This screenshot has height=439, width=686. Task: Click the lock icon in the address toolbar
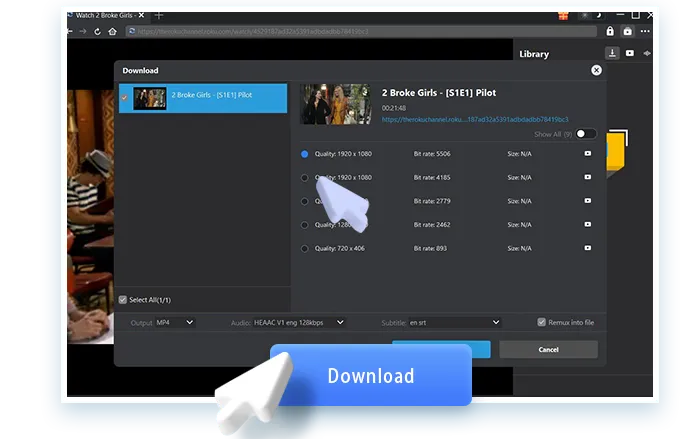point(610,31)
